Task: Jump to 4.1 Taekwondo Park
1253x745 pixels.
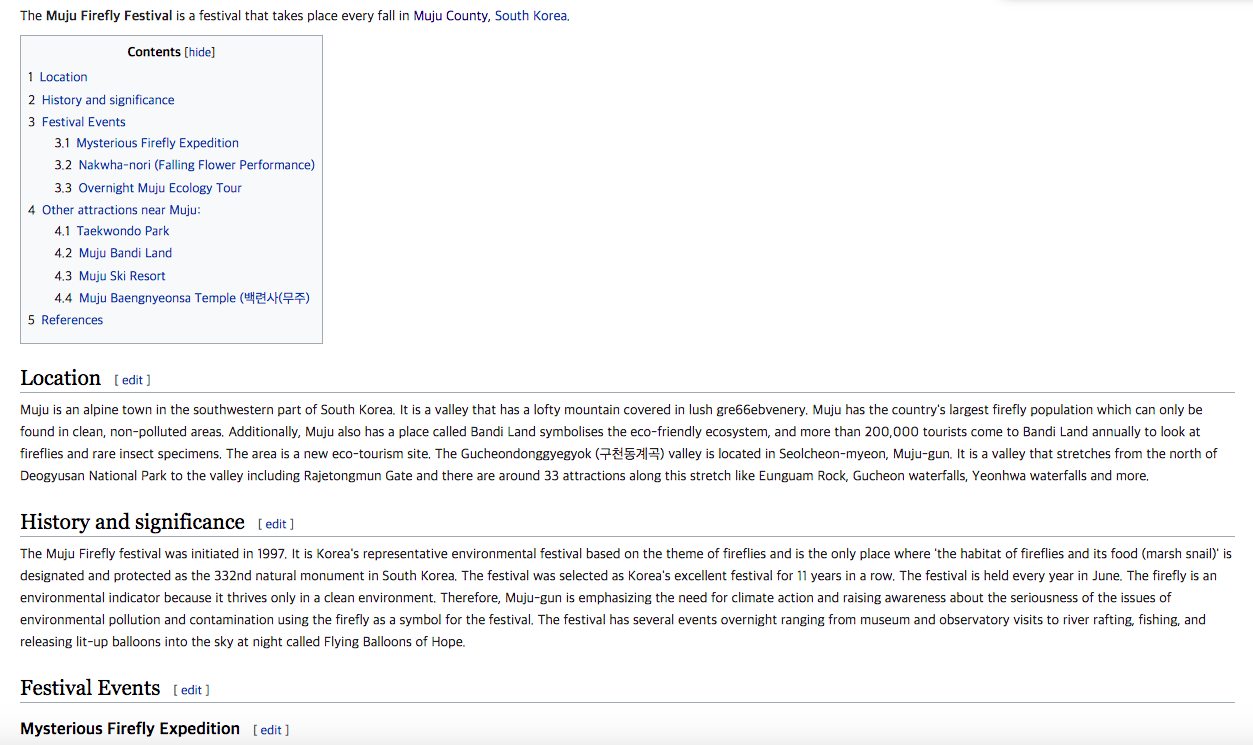Action: (112, 231)
